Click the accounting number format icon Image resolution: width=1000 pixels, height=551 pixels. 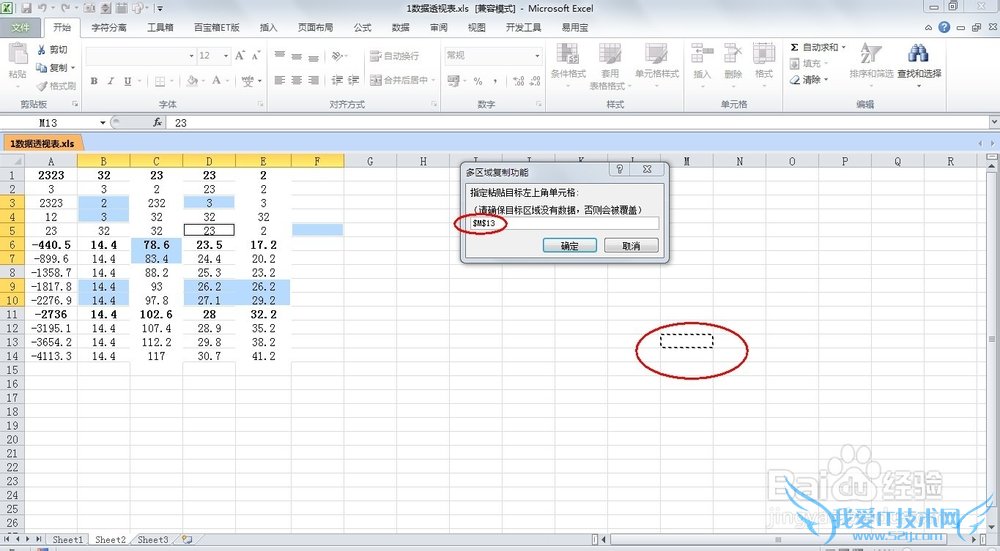[x=453, y=81]
